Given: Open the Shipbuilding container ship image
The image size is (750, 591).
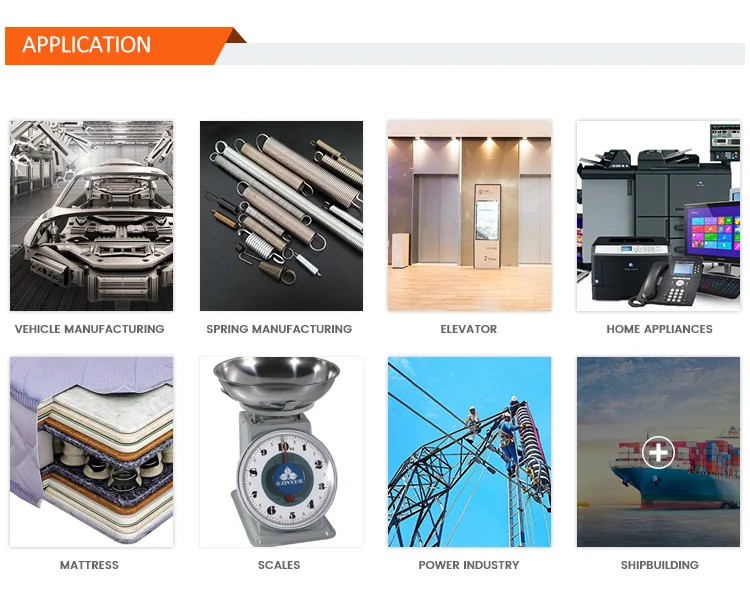Looking at the screenshot, I should [658, 452].
